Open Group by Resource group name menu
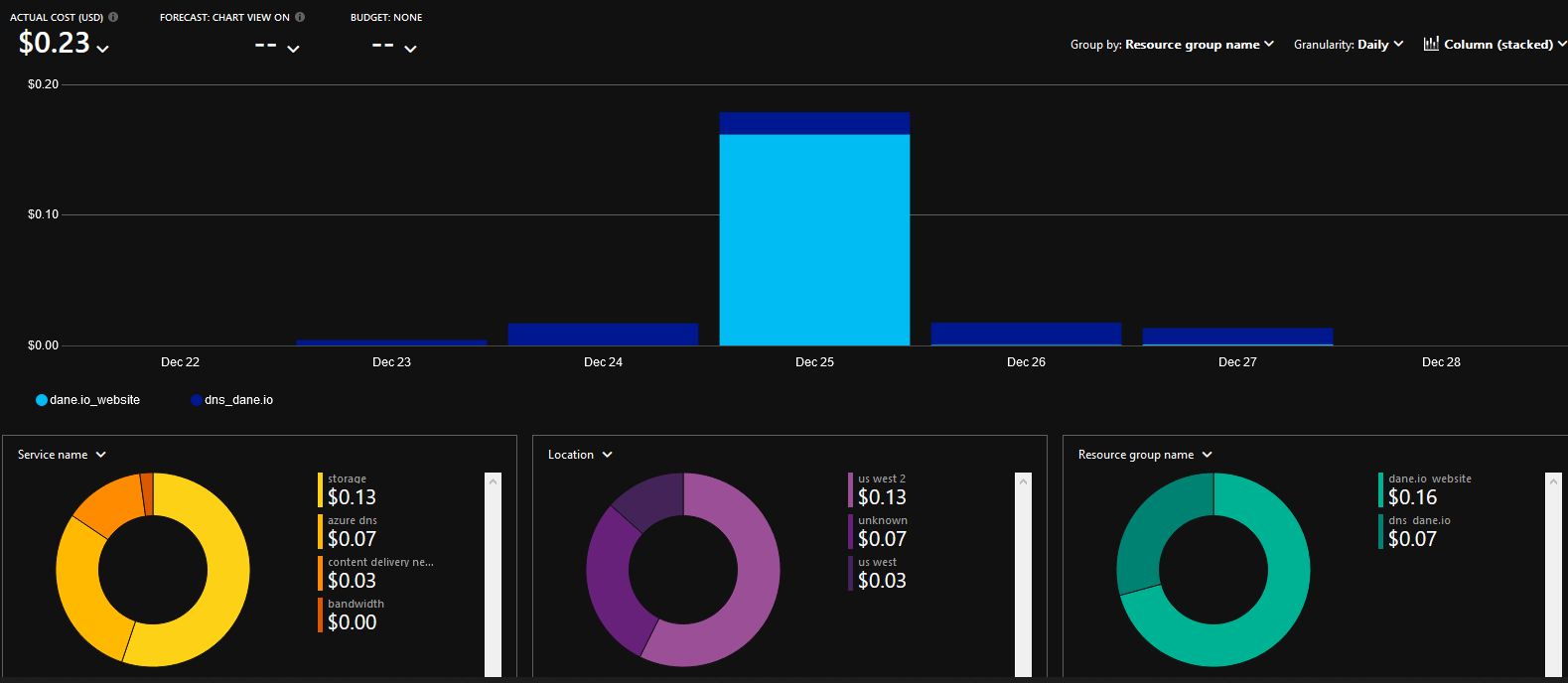The image size is (1568, 683). coord(1172,45)
